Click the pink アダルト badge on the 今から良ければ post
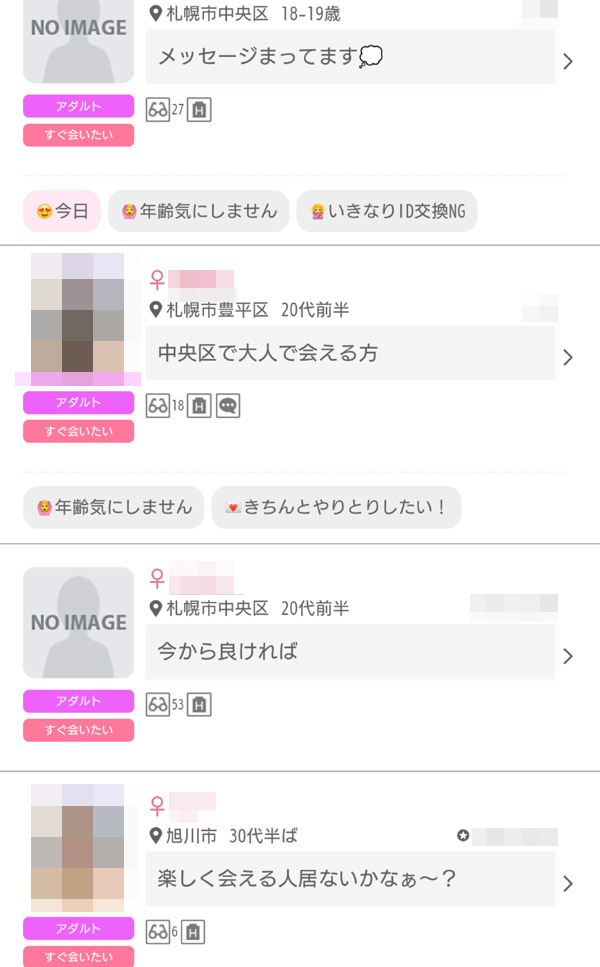The height and width of the screenshot is (967, 600). point(78,702)
